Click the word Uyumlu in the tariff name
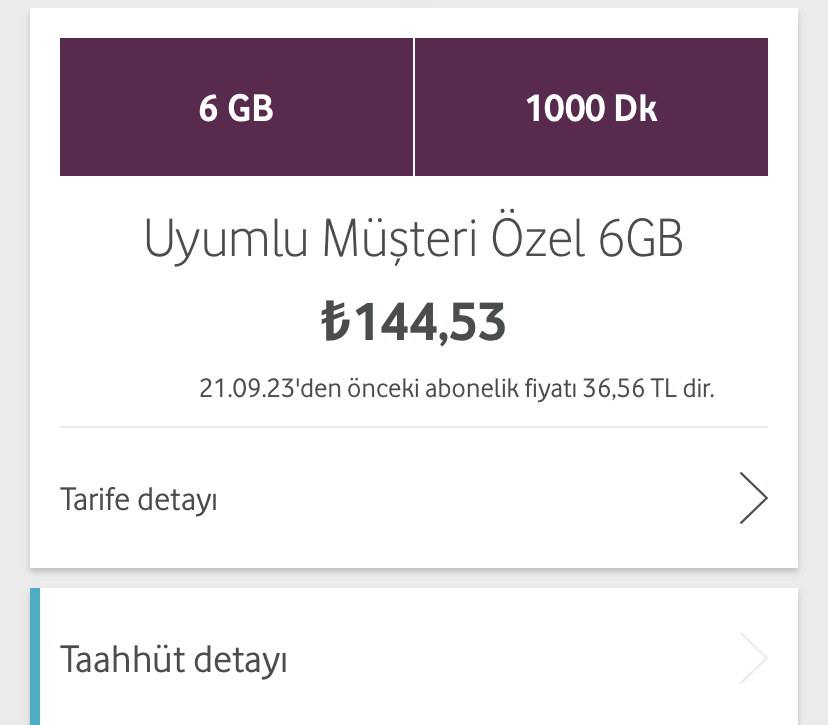The image size is (828, 725). 226,240
